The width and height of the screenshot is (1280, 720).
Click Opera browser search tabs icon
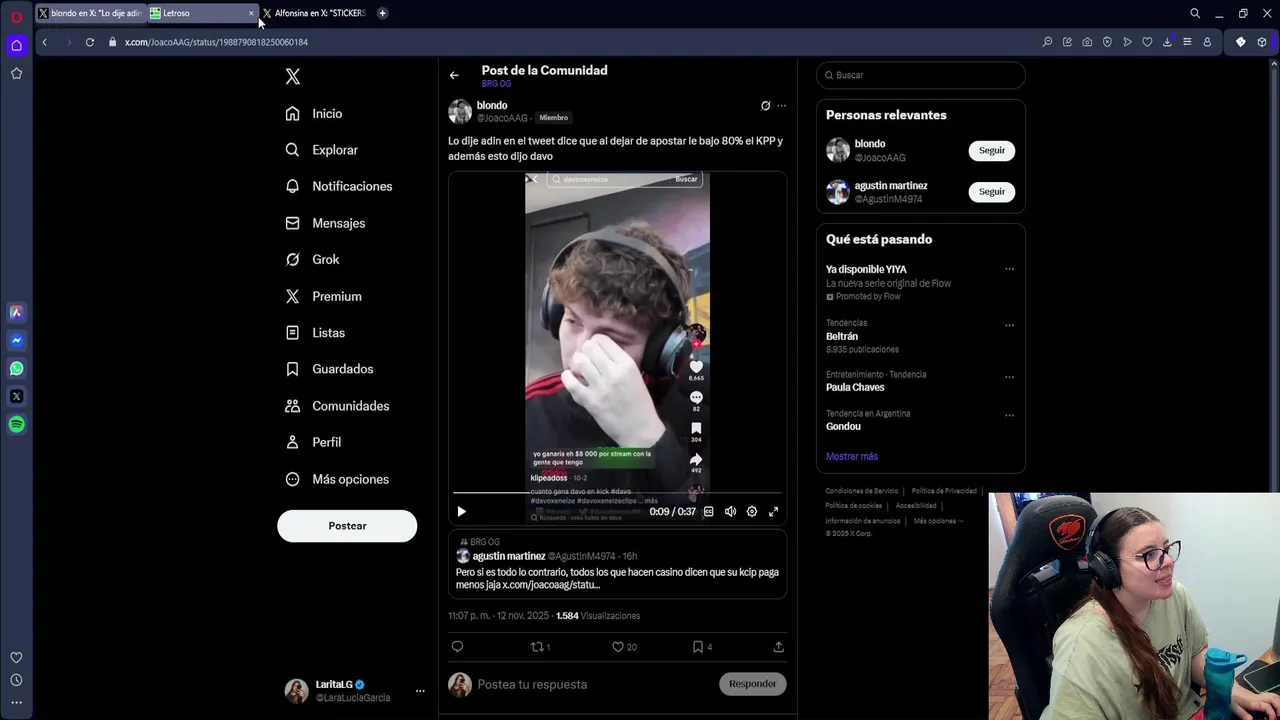1195,13
